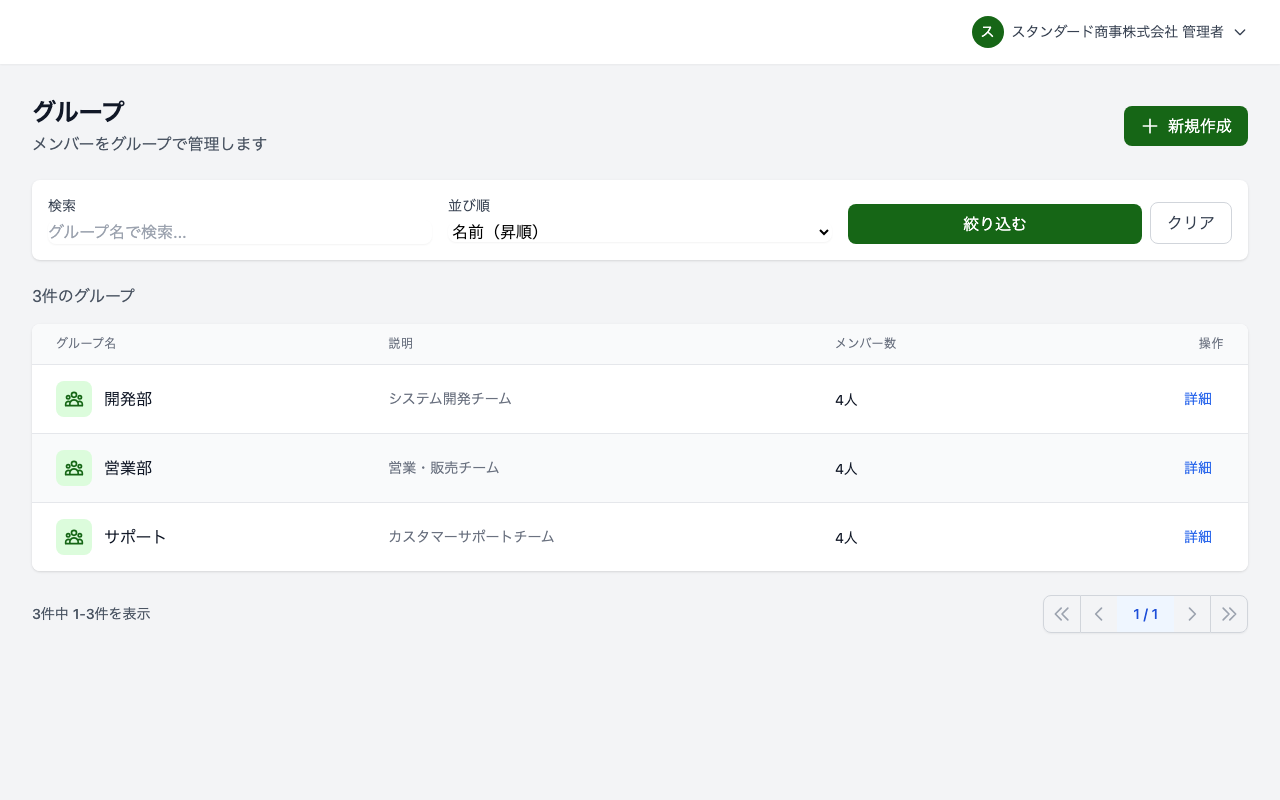Jump to first page using double-left arrow
This screenshot has width=1280, height=800.
point(1062,614)
